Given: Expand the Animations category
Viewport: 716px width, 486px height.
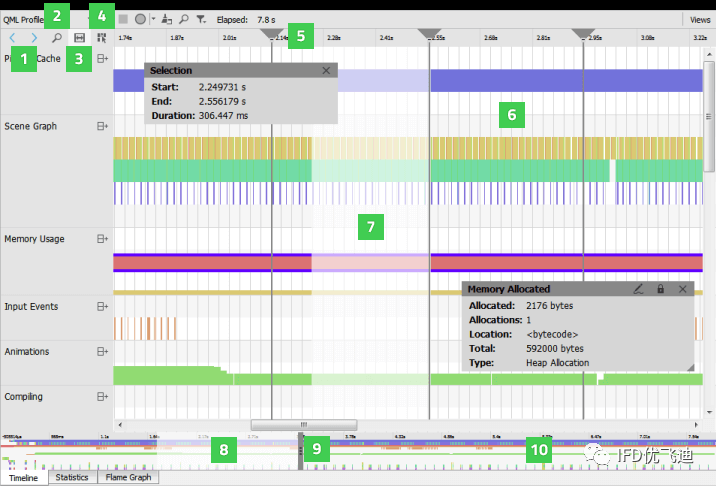Looking at the screenshot, I should click(x=102, y=352).
